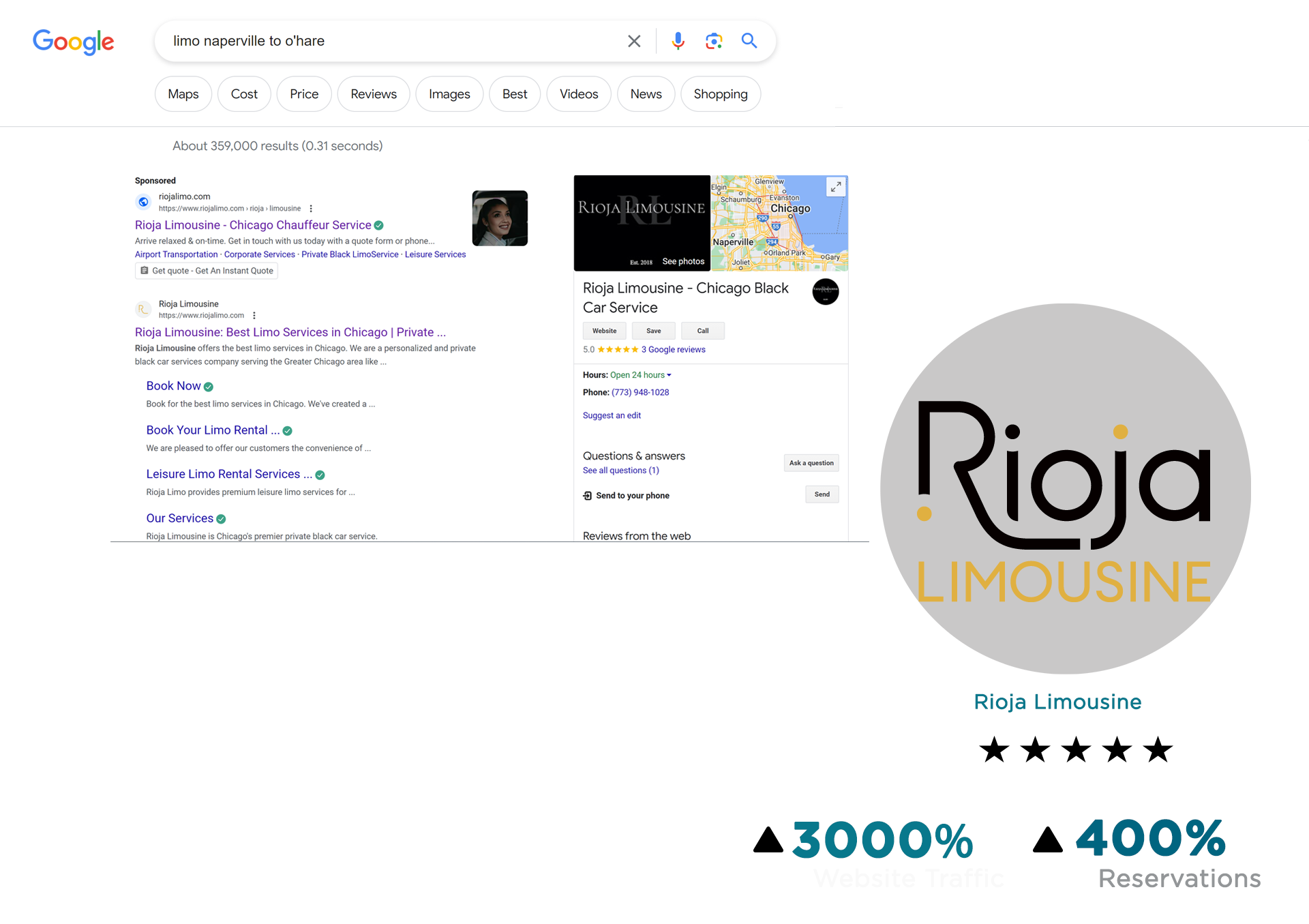This screenshot has height=924, width=1309.
Task: Click the globe favicon beside riojalimo.com
Action: 143,202
